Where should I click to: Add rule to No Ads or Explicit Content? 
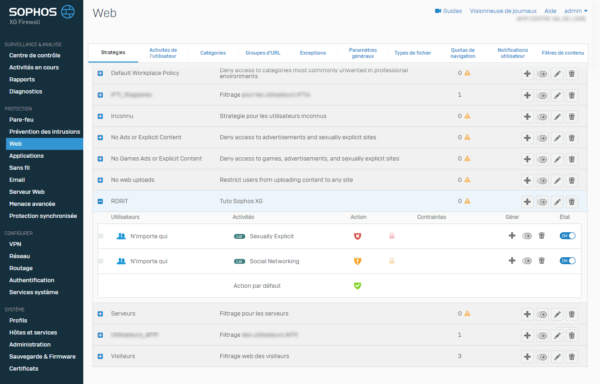click(527, 138)
